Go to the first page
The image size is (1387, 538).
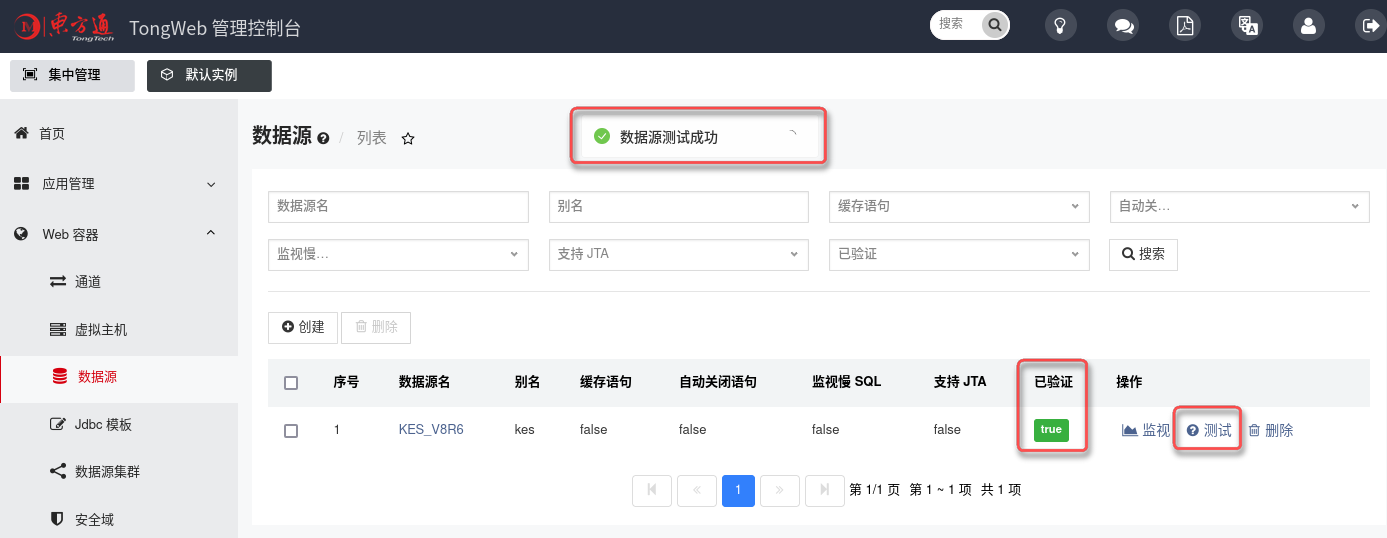pyautogui.click(x=652, y=490)
